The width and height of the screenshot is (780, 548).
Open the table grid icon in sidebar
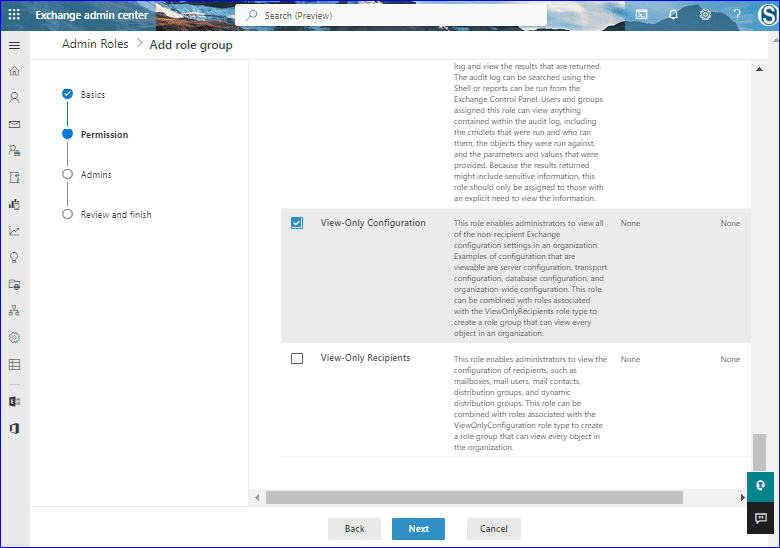point(14,365)
